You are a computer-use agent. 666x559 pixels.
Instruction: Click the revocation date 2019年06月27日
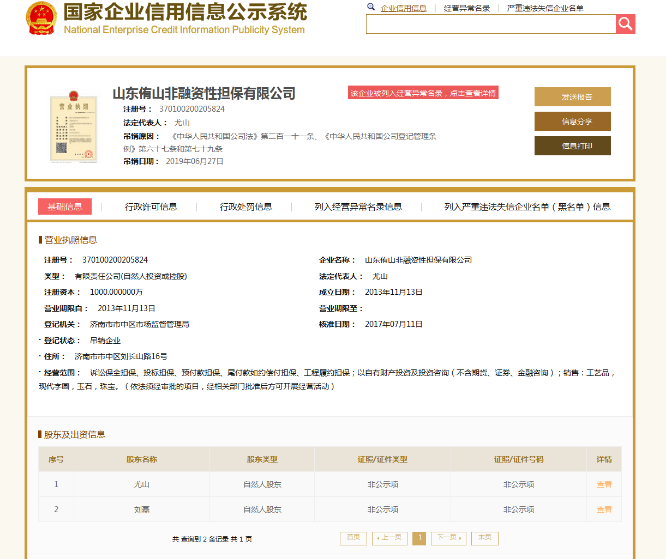pyautogui.click(x=195, y=161)
